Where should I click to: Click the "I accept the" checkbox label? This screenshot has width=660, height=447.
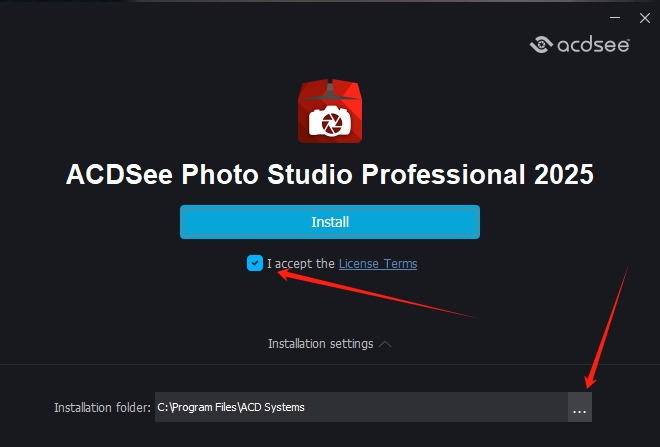coord(301,264)
